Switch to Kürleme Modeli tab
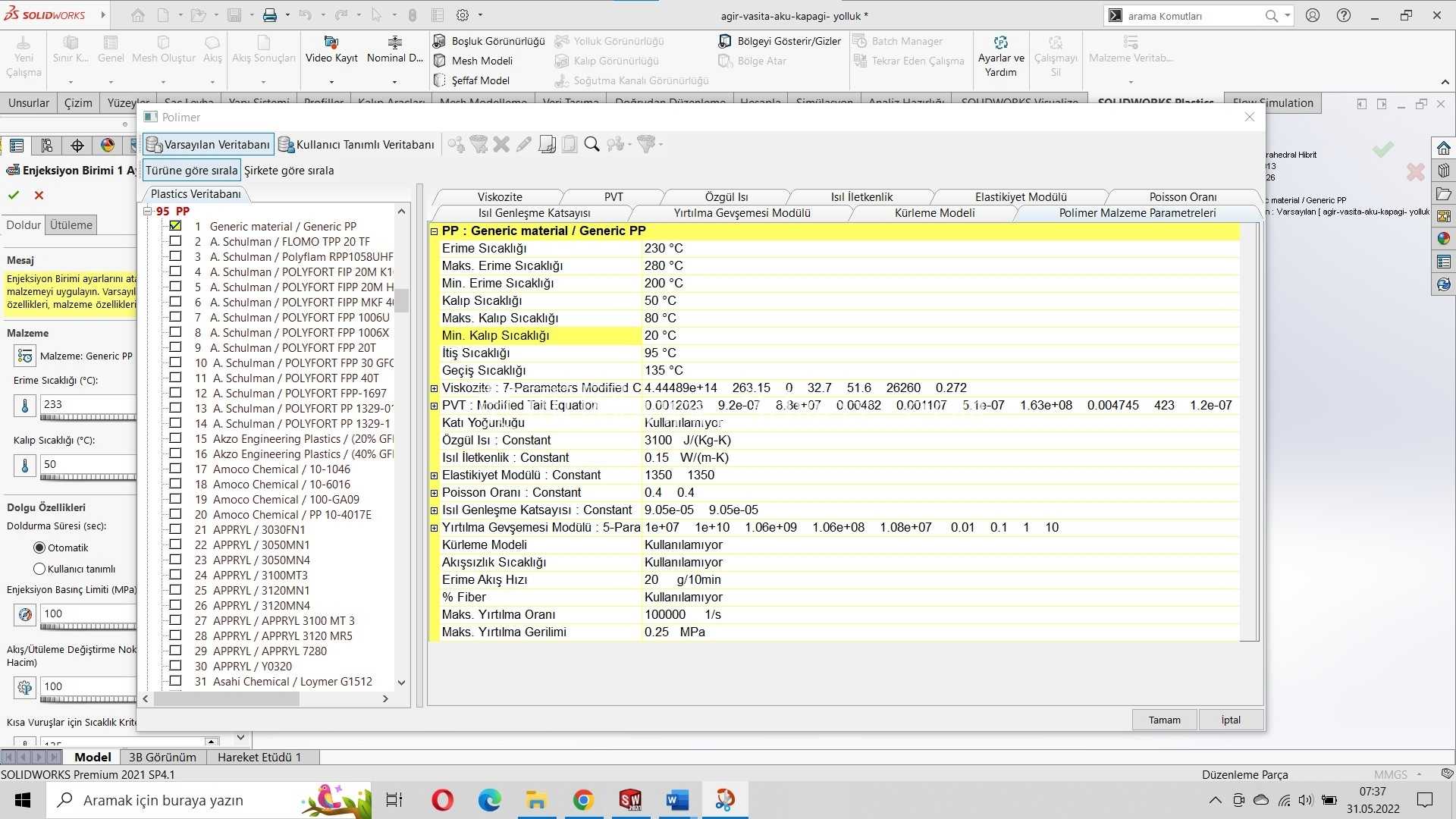 coord(934,213)
